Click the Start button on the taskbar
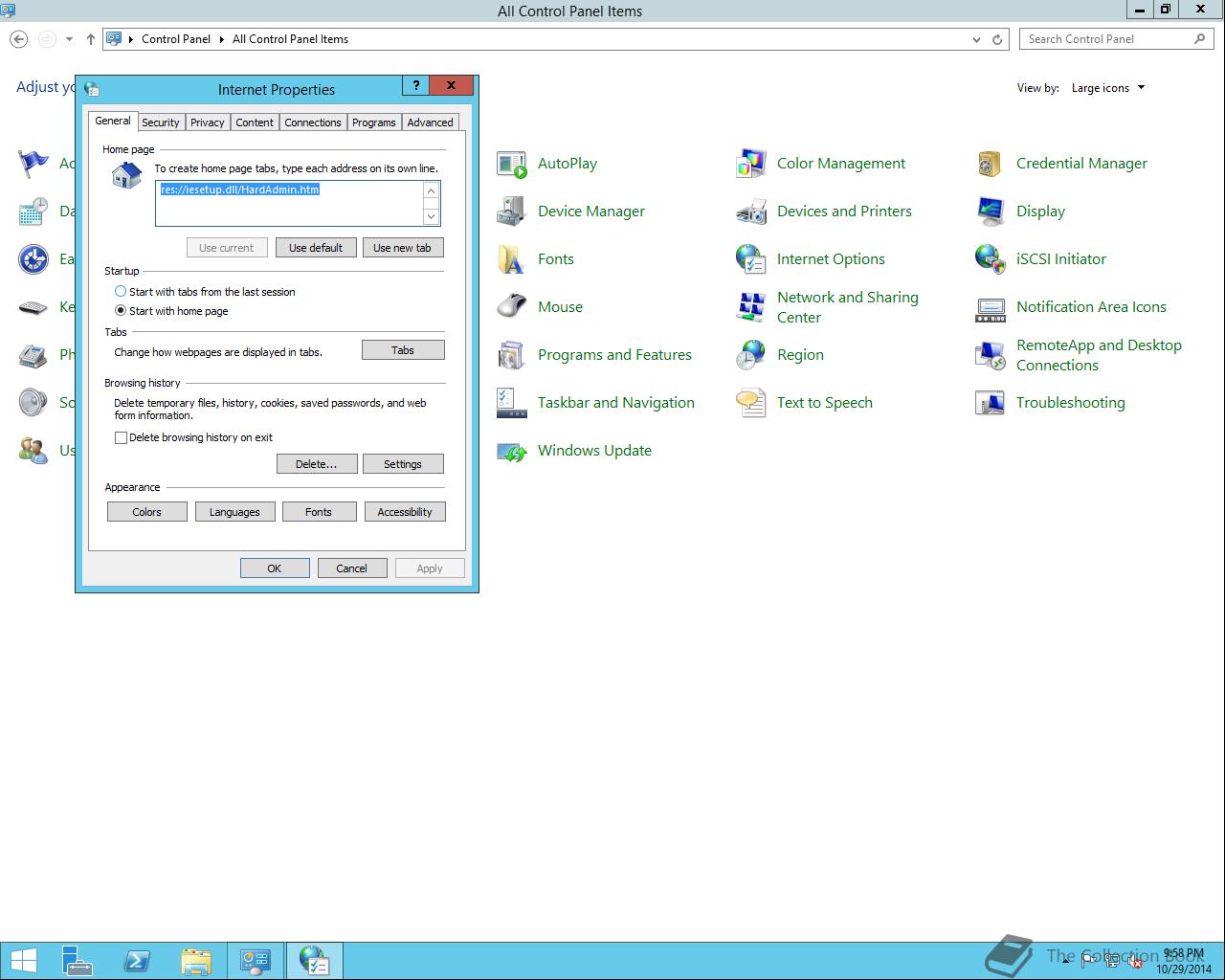This screenshot has height=980, width=1225. coord(23,961)
